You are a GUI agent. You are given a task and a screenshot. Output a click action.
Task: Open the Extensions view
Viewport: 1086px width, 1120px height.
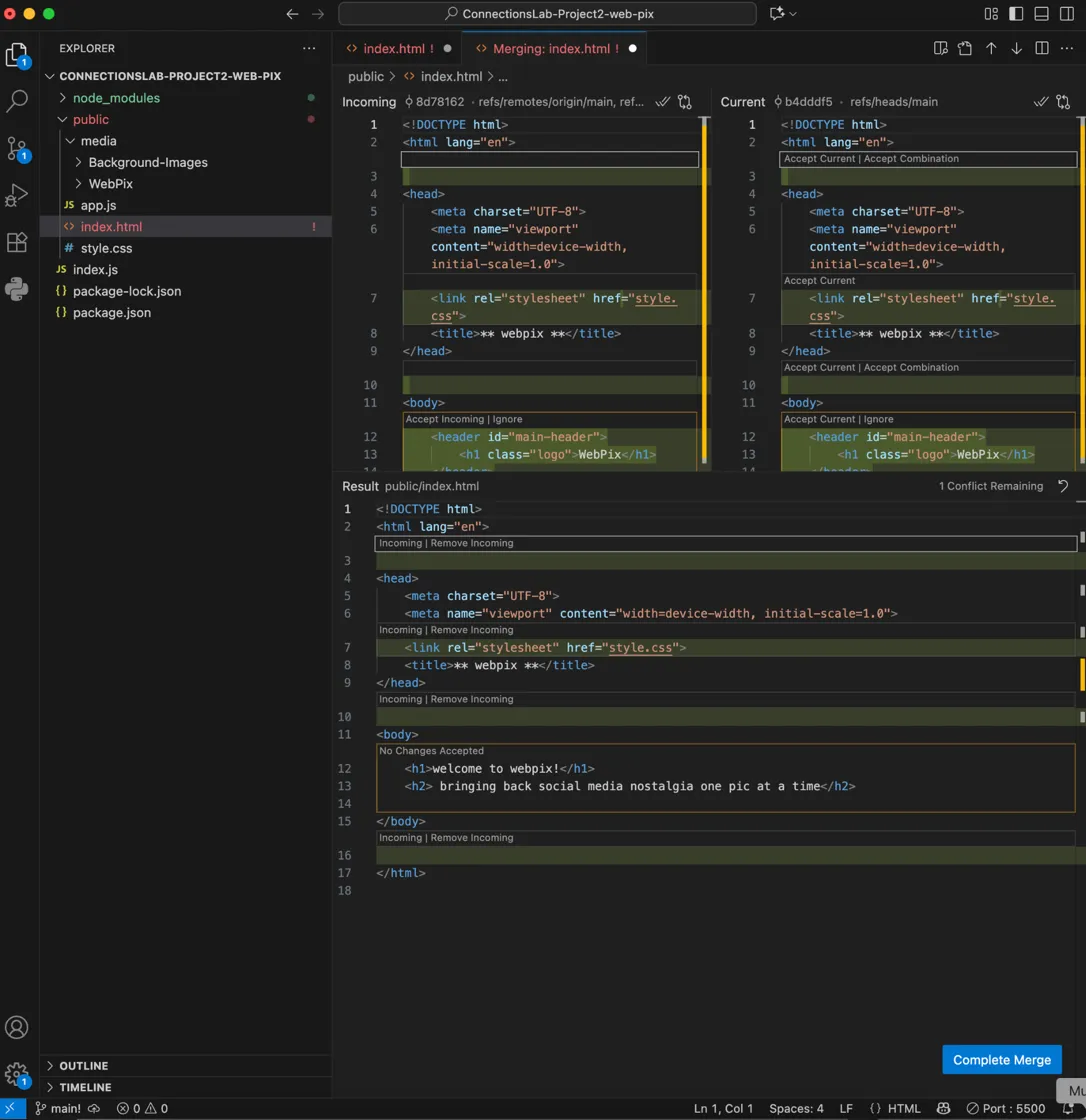coord(17,242)
